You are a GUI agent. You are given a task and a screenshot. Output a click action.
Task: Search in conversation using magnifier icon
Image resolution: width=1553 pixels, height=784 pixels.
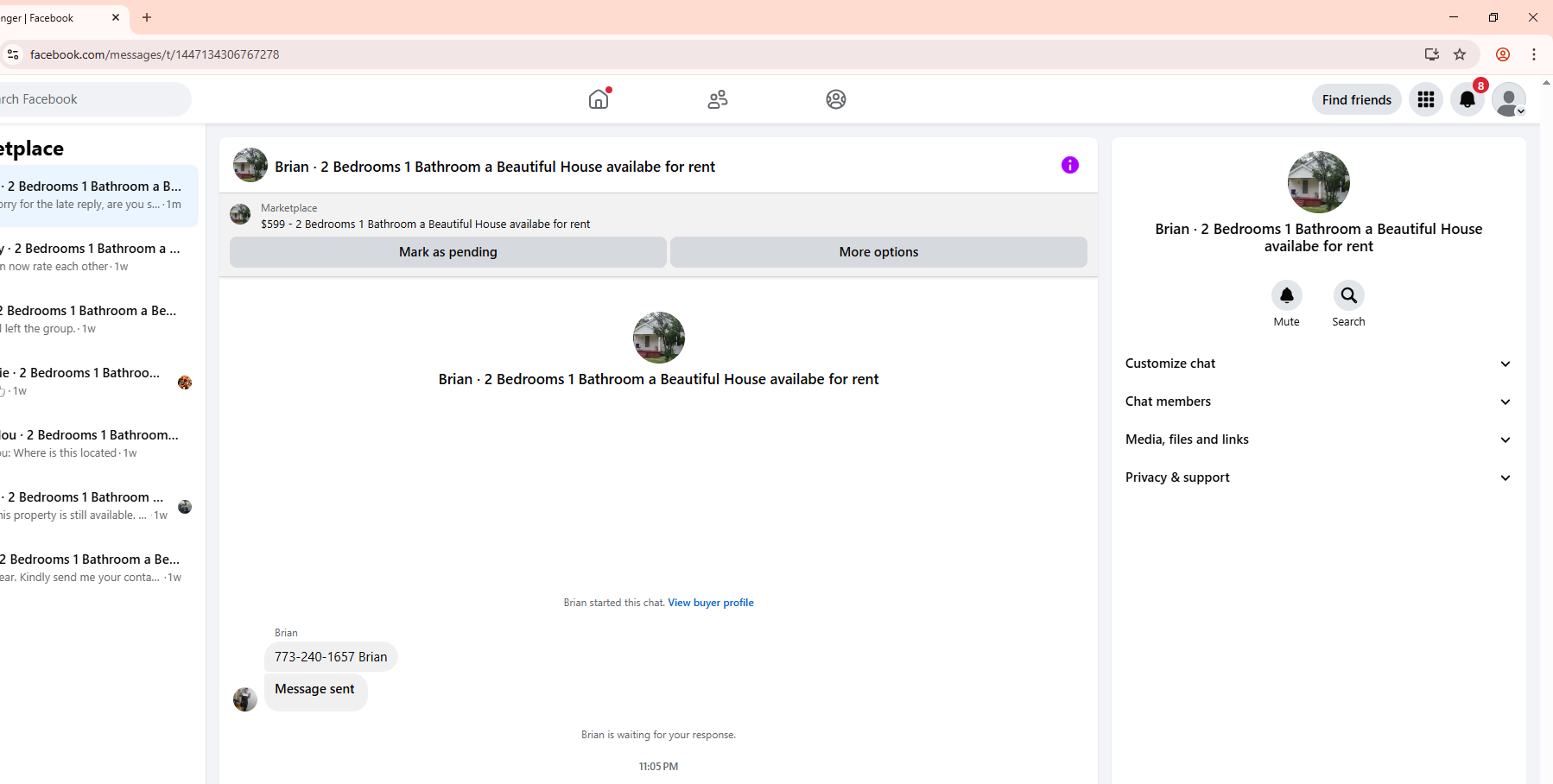(x=1348, y=295)
